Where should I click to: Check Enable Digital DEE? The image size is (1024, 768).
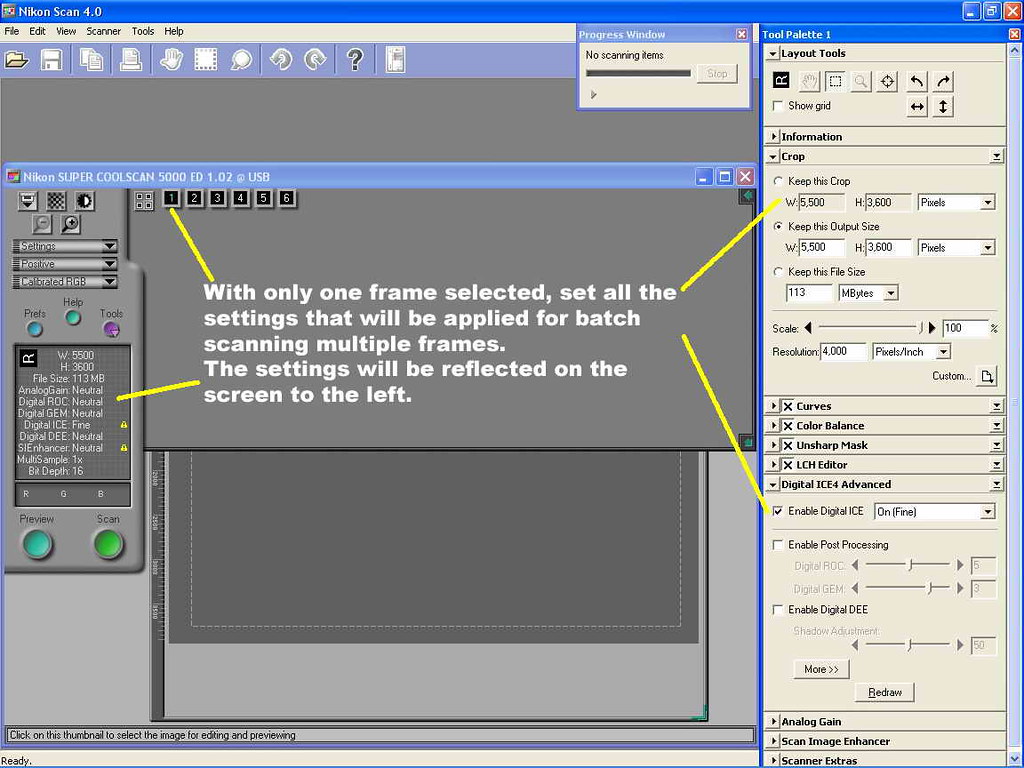[778, 610]
